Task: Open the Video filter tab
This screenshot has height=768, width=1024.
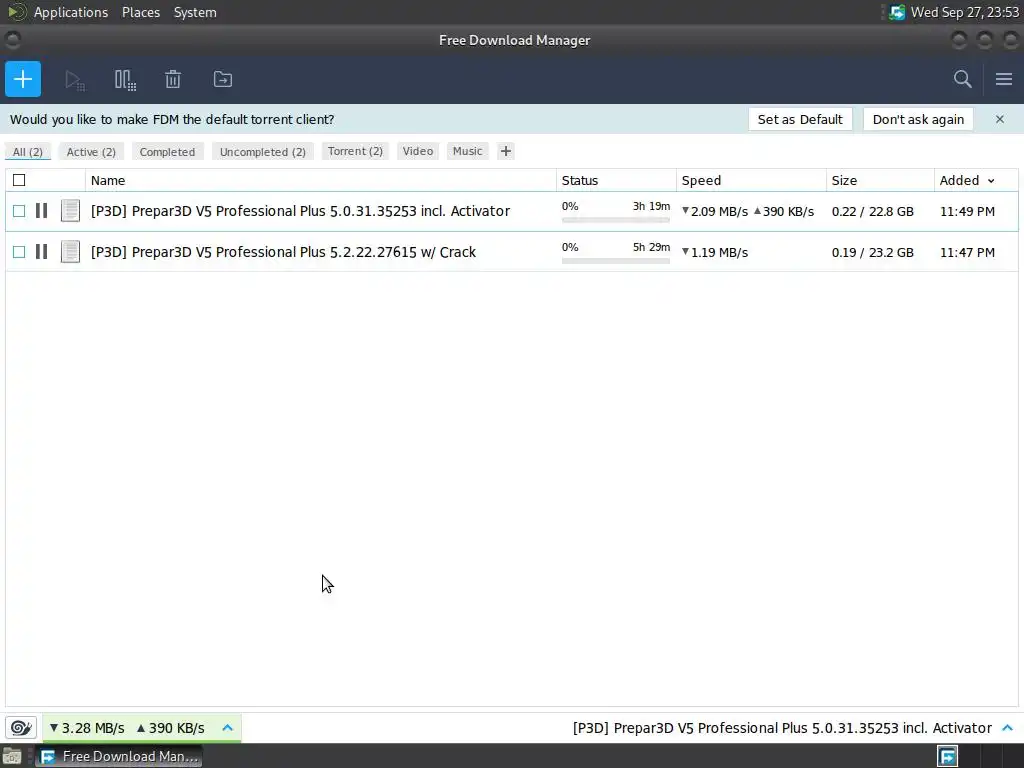Action: coord(418,152)
